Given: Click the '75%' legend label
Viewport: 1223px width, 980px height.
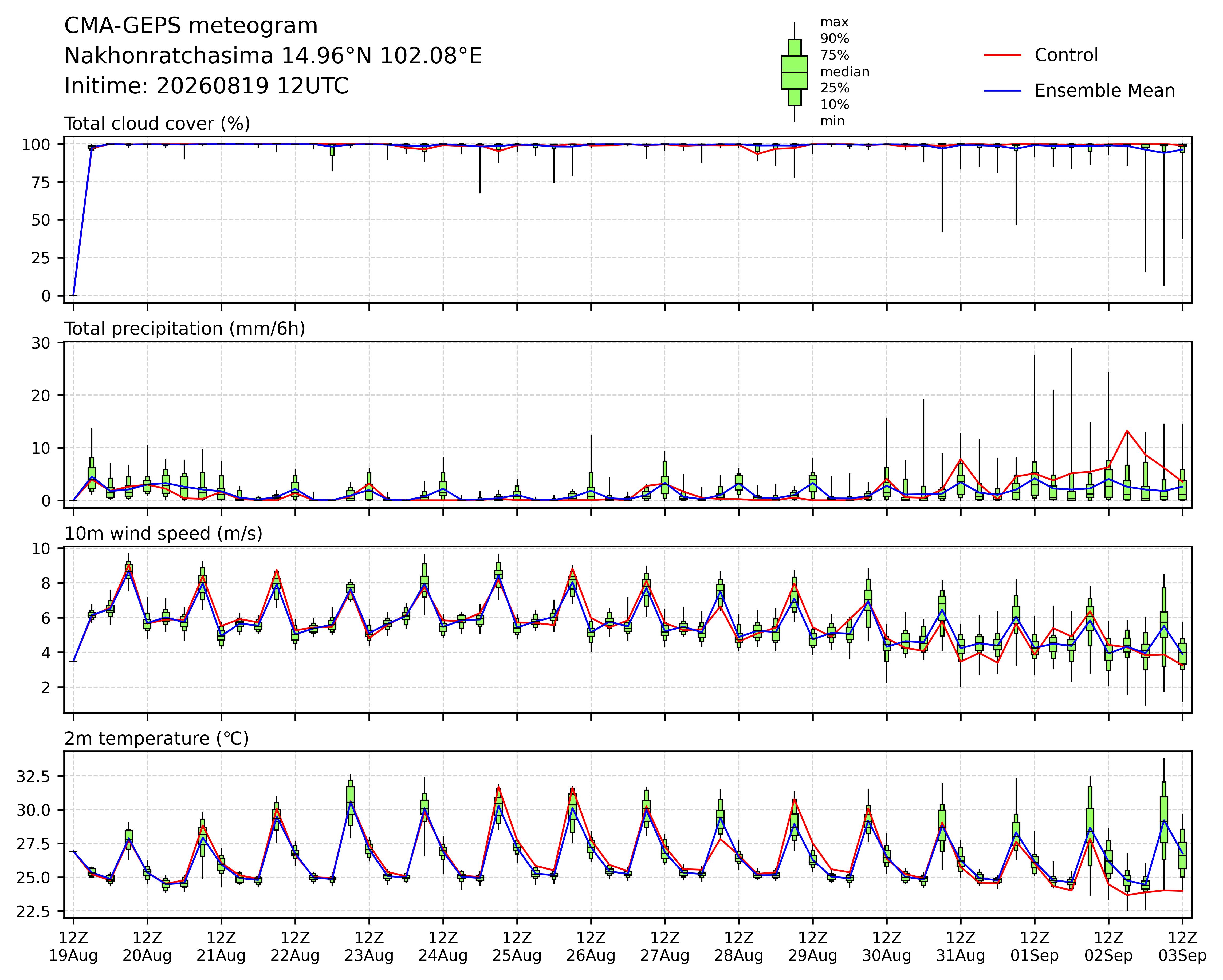Looking at the screenshot, I should tap(835, 56).
